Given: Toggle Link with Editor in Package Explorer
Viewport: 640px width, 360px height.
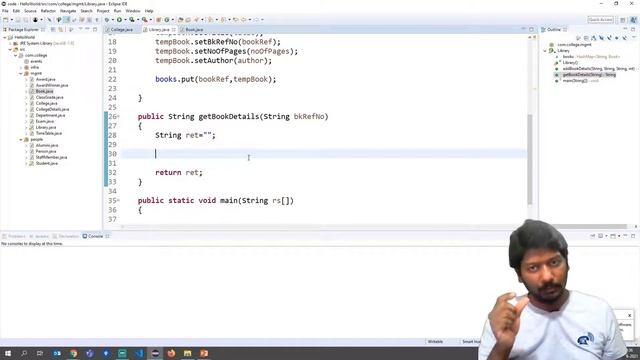Looking at the screenshot, I should (61, 29).
